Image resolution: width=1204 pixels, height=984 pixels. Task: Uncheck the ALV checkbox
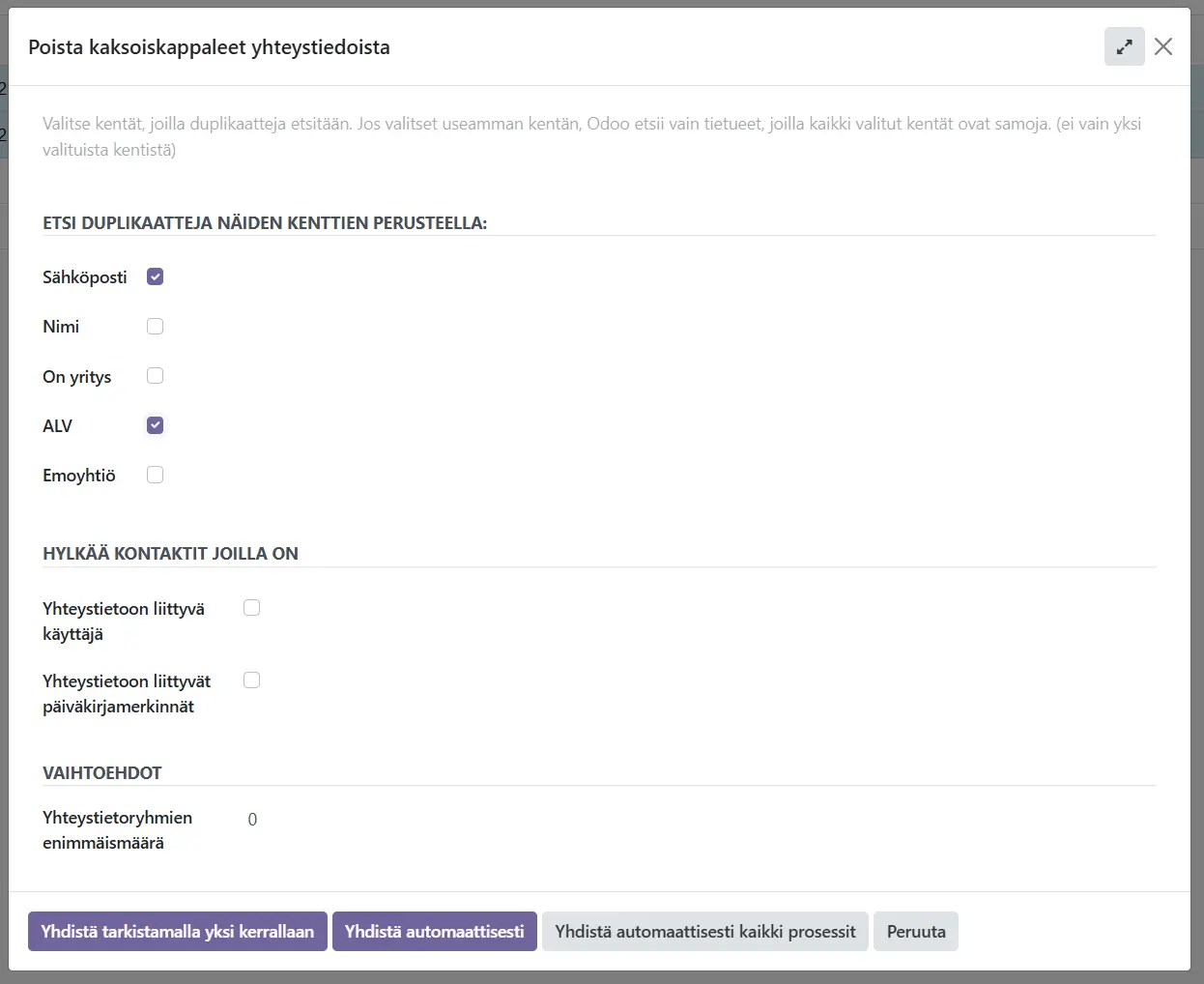click(155, 425)
